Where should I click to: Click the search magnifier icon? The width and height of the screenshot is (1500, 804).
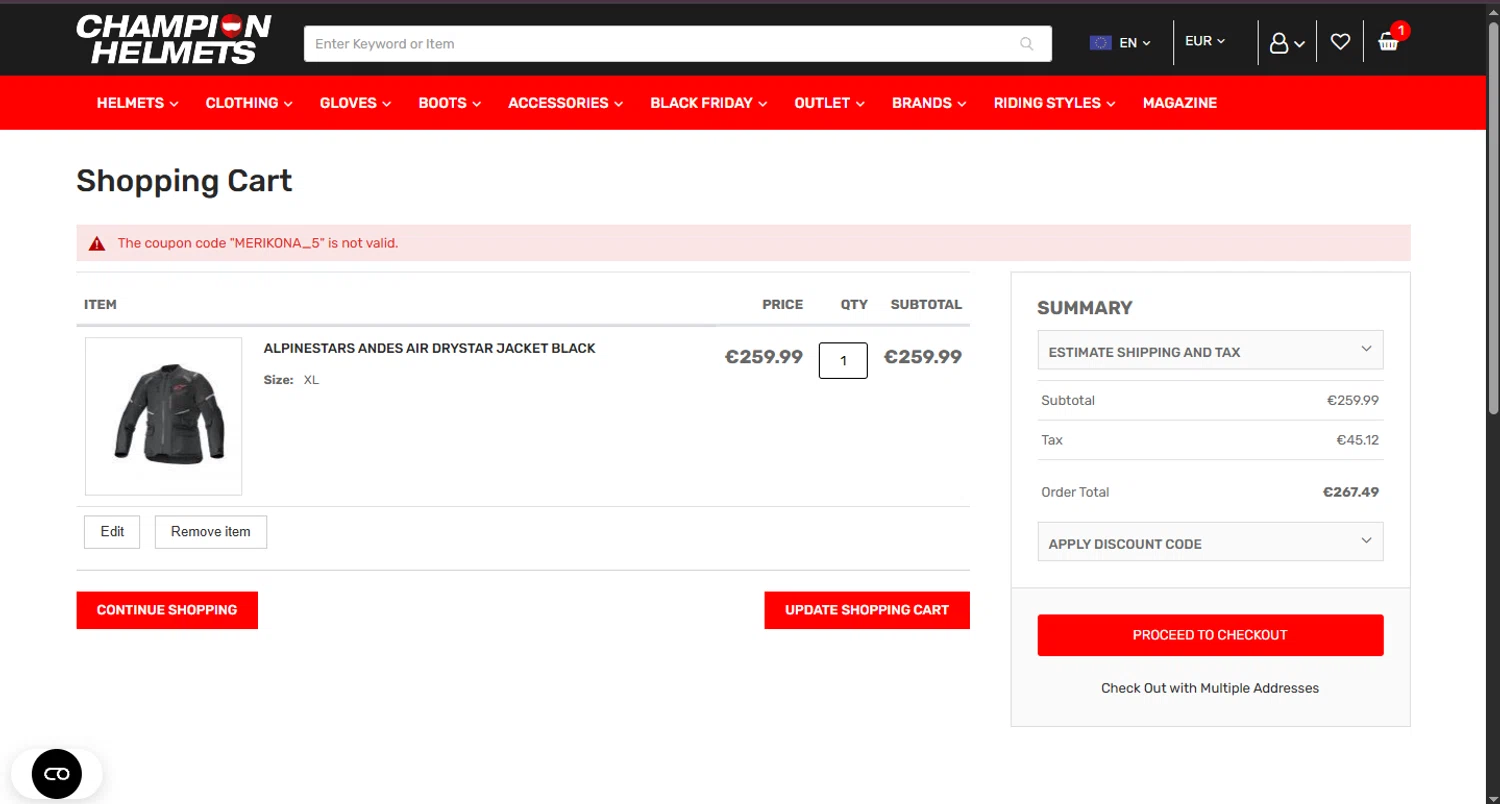1027,44
